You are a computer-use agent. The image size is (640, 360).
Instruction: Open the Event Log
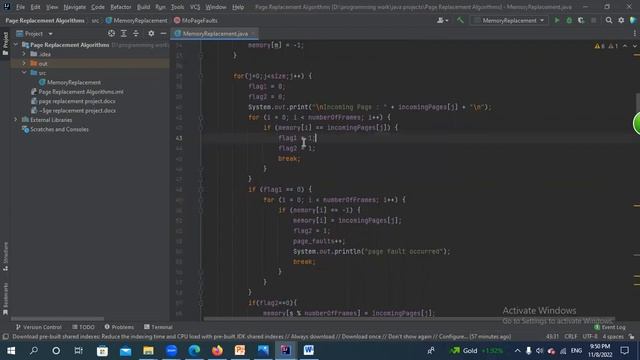(x=610, y=327)
